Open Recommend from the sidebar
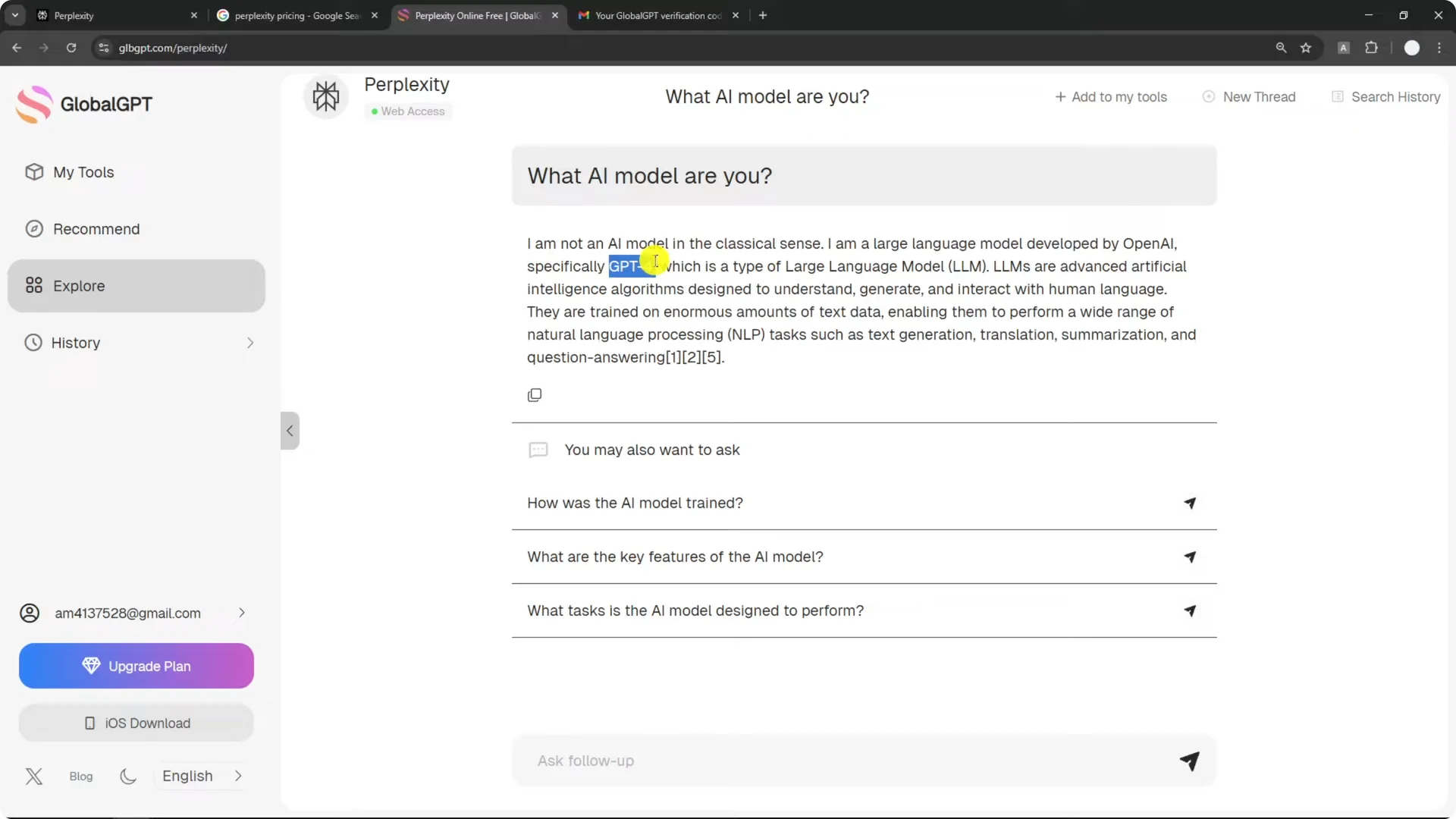This screenshot has height=819, width=1456. click(x=96, y=228)
